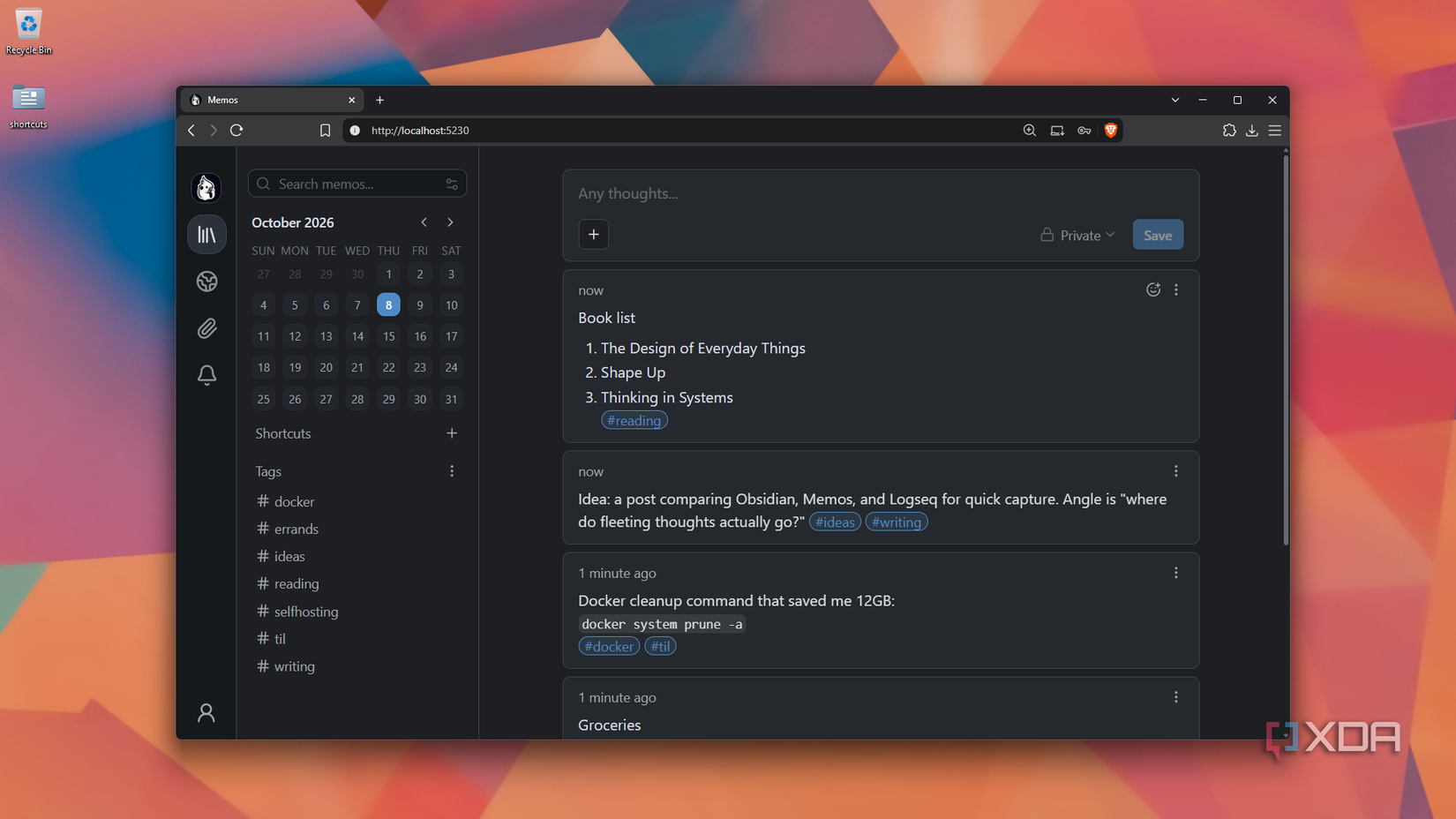Open the Brave Shields icon in address bar
This screenshot has height=819, width=1456.
(1111, 130)
